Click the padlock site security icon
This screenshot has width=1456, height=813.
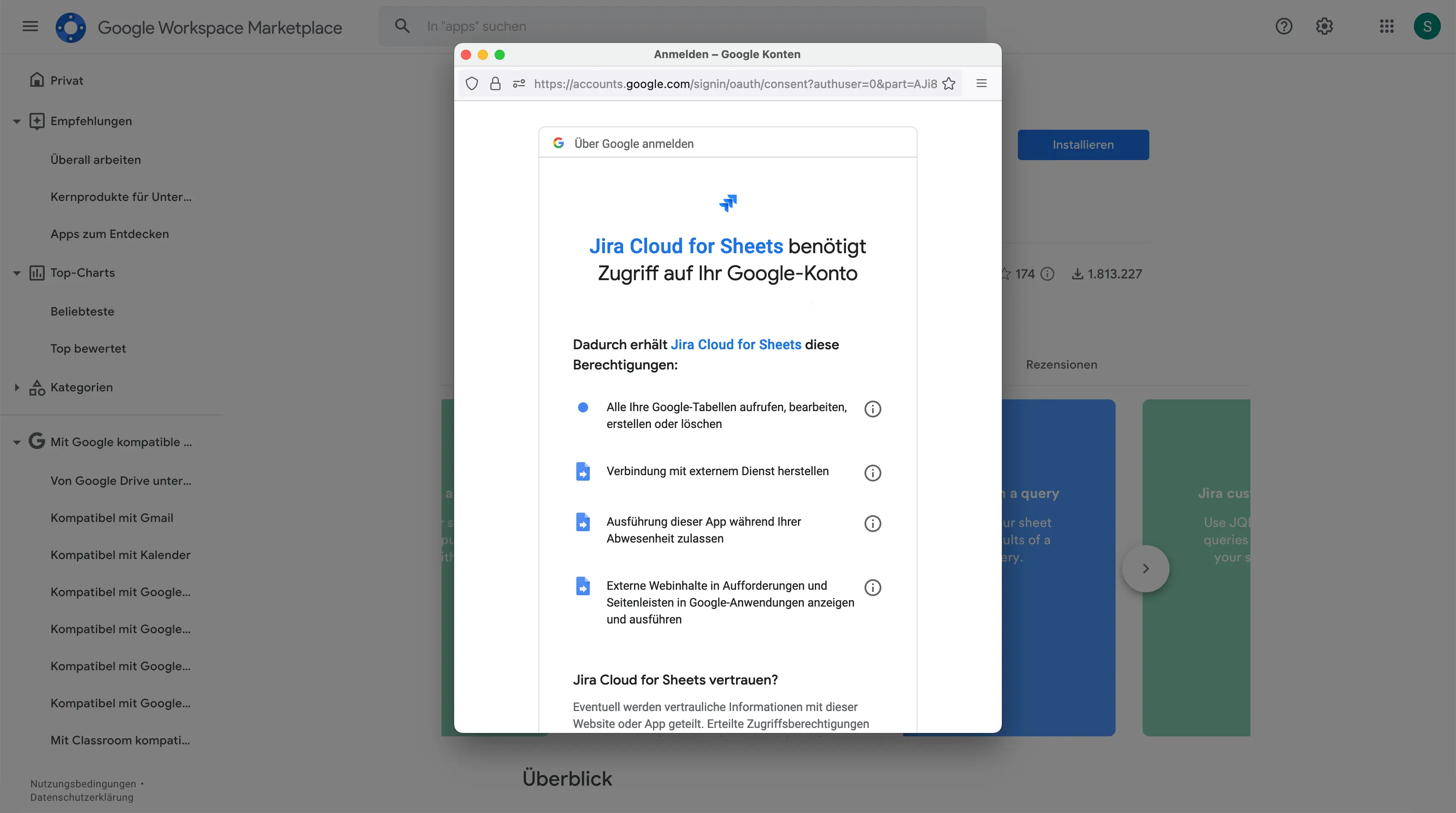(495, 83)
